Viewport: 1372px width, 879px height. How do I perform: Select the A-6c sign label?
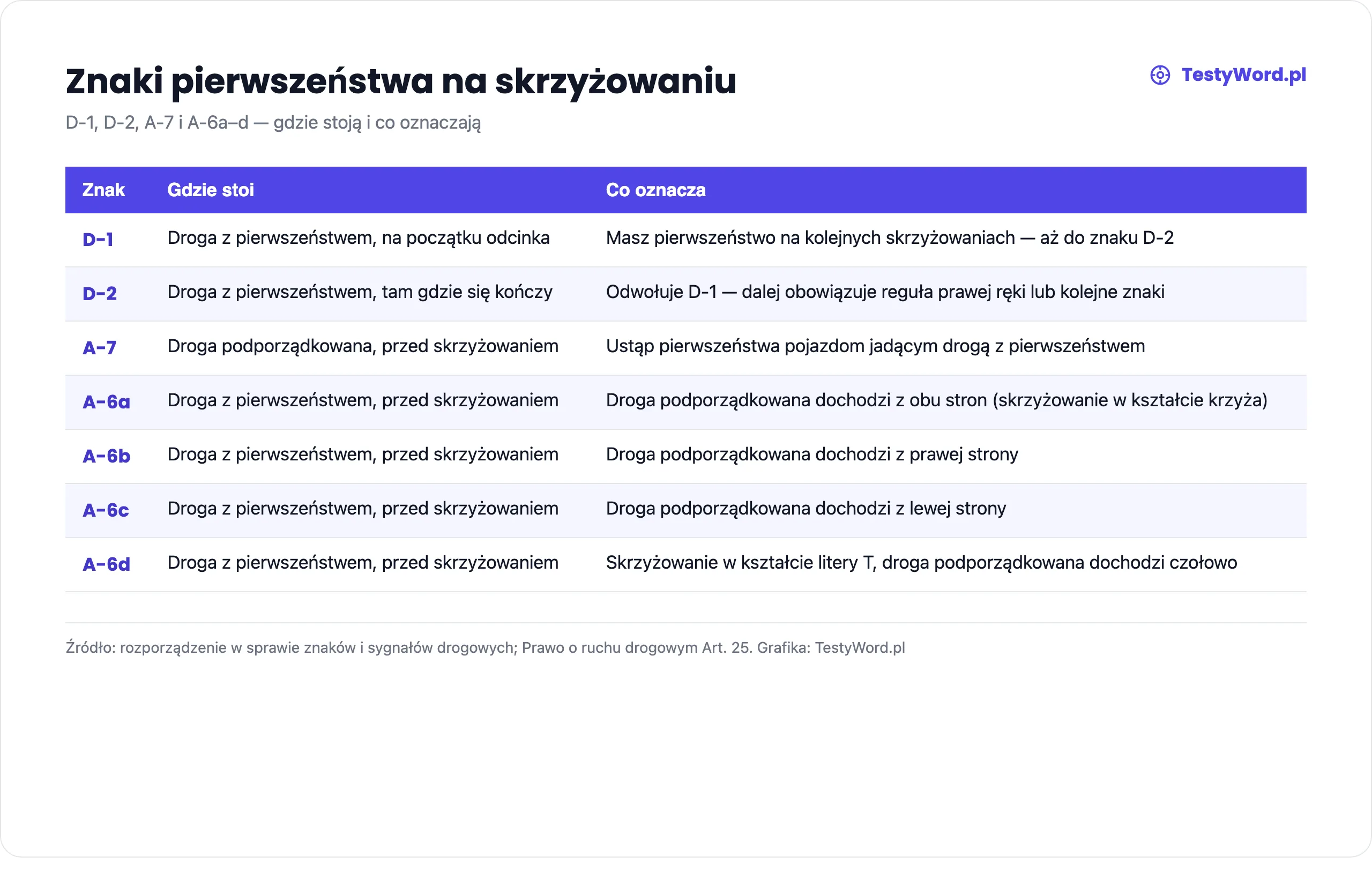pyautogui.click(x=106, y=510)
